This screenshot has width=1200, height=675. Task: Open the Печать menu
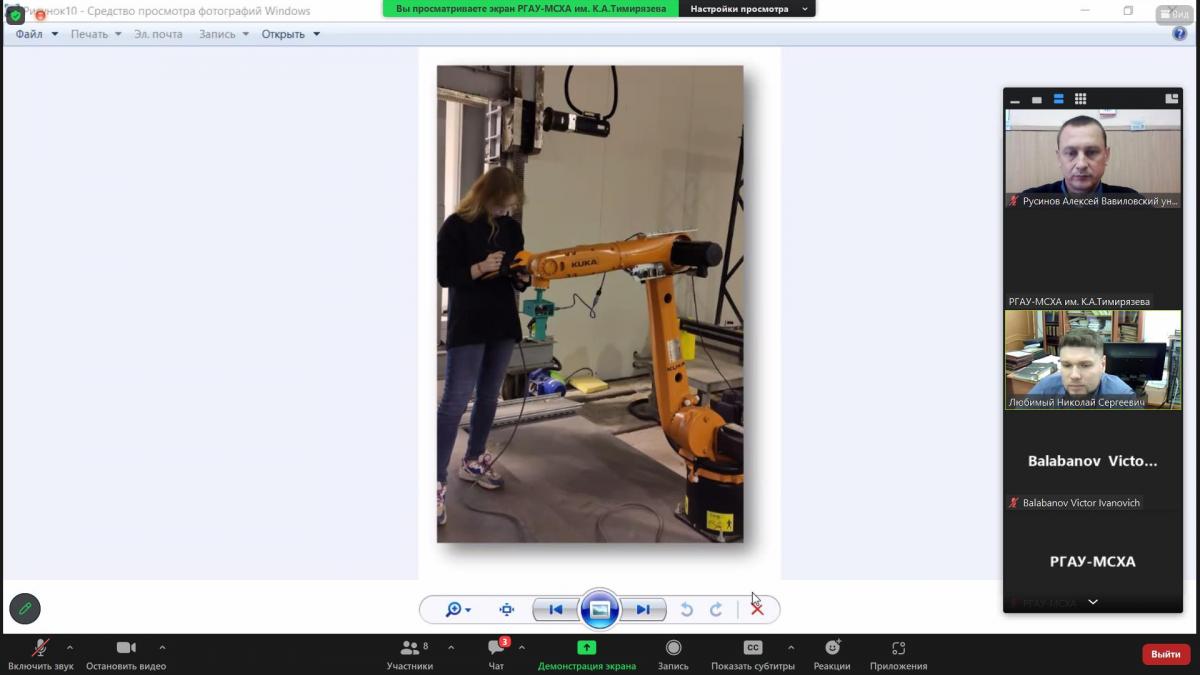tap(95, 34)
